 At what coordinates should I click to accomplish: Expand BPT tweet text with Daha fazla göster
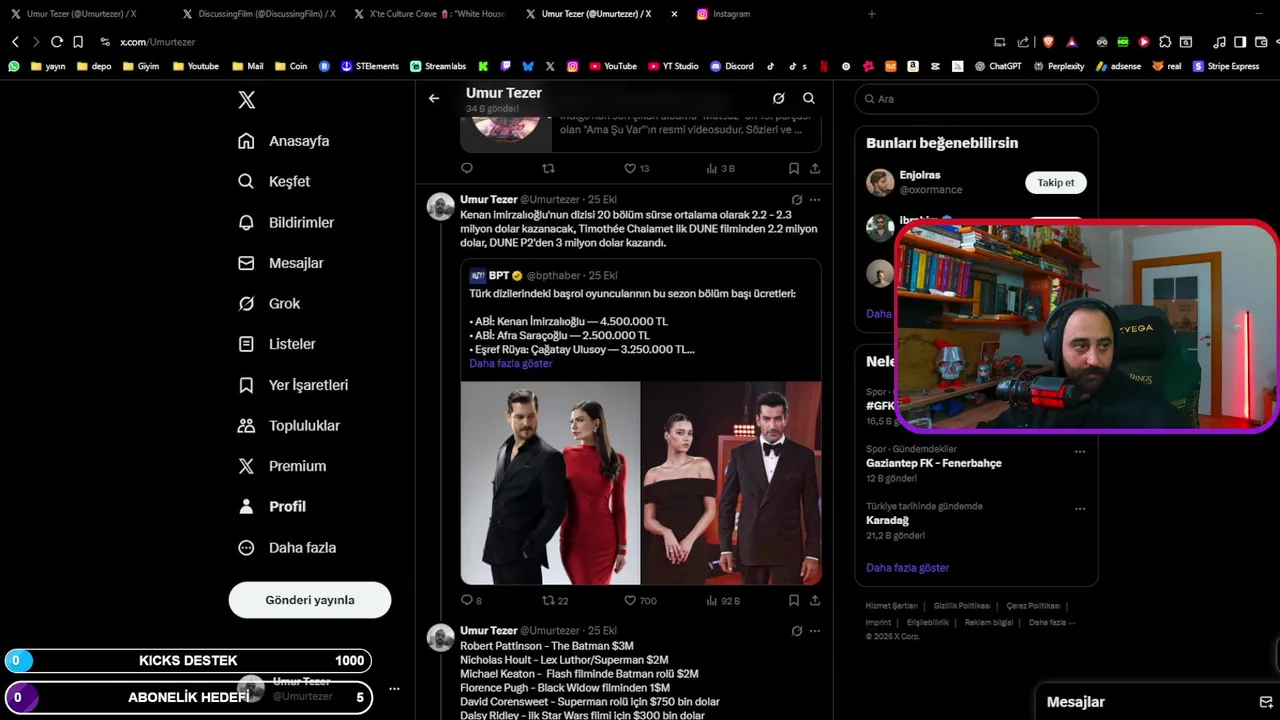(511, 364)
